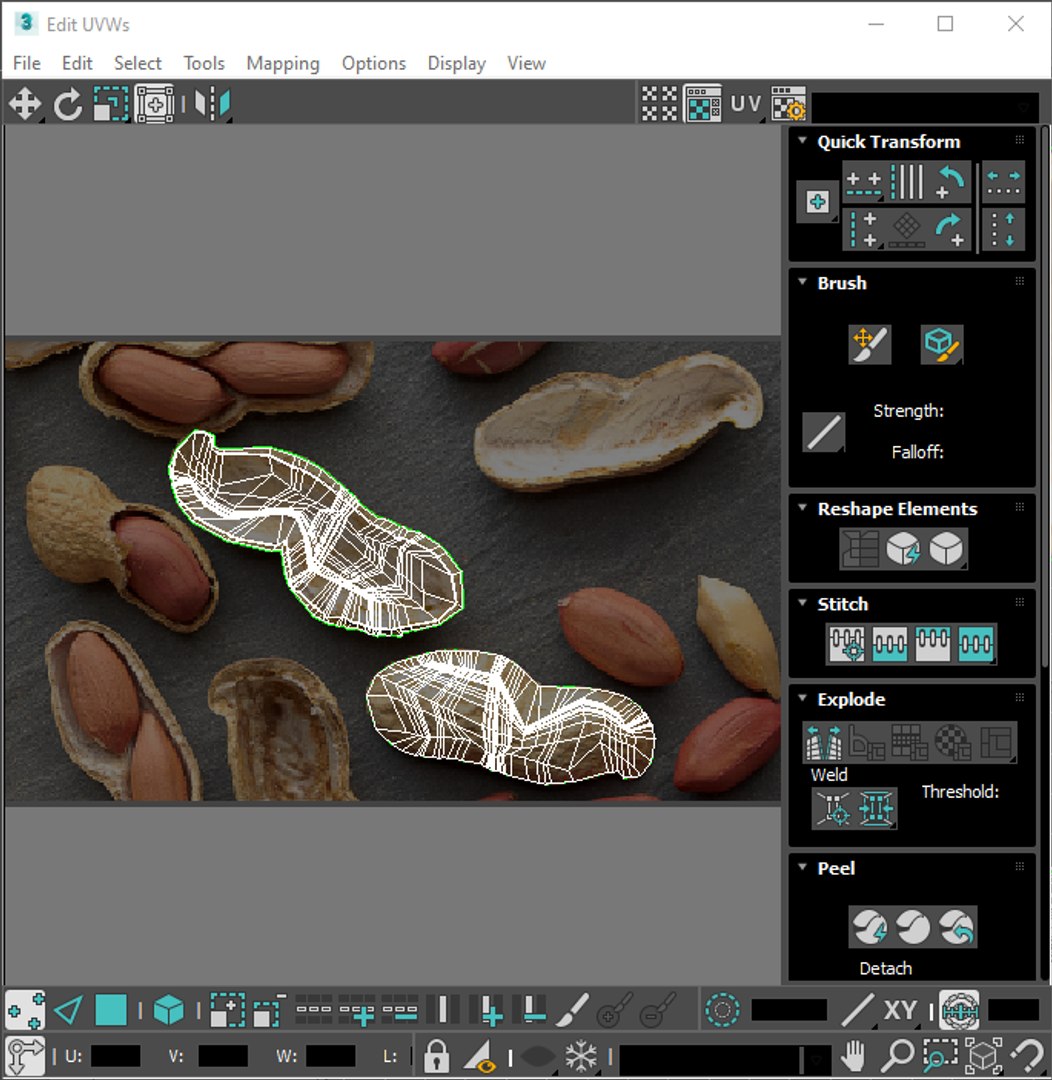Click Stitch to Target icon
The image size is (1052, 1080).
click(847, 645)
